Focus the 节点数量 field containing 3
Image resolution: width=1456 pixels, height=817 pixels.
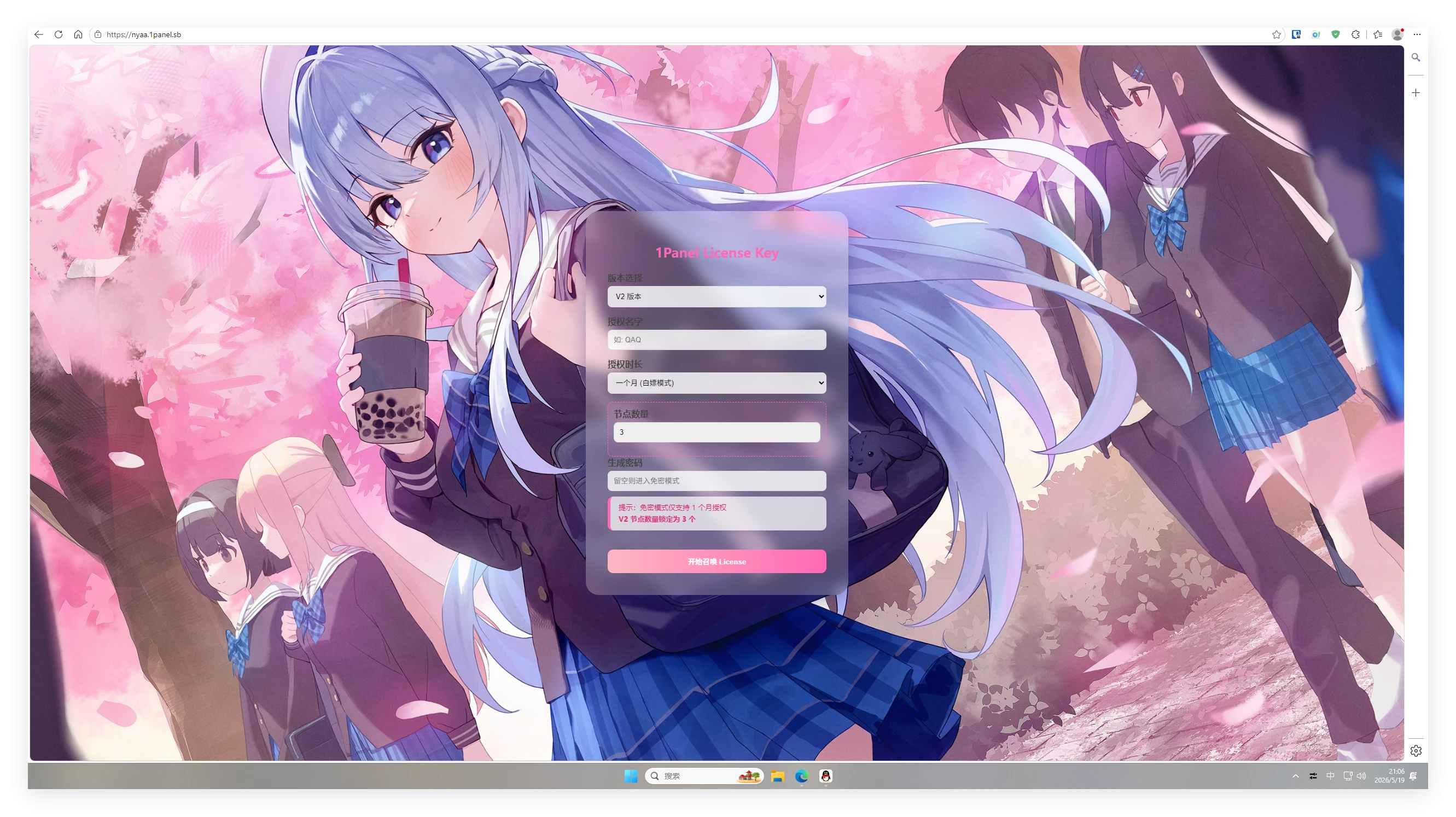click(x=717, y=432)
